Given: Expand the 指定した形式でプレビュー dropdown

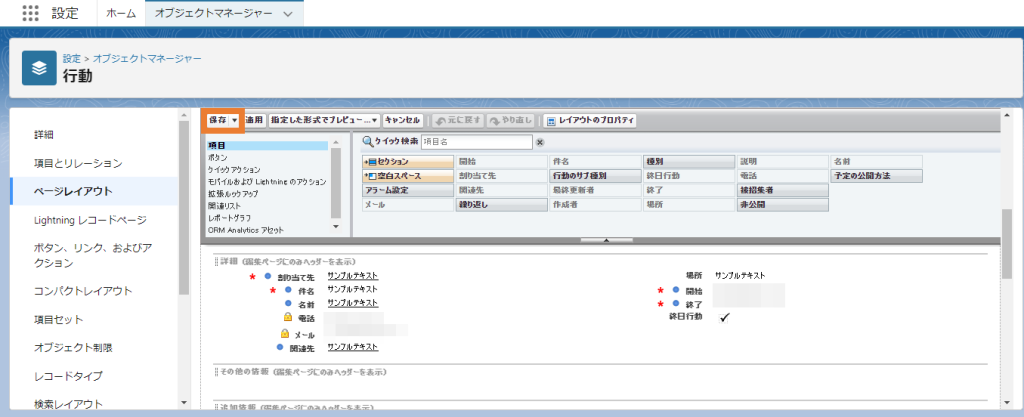Looking at the screenshot, I should point(375,120).
